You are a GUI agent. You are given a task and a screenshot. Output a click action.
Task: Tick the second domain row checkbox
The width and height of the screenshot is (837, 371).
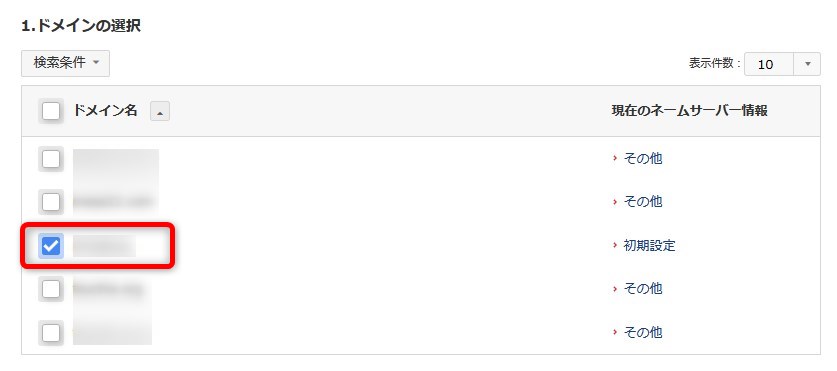[x=51, y=202]
